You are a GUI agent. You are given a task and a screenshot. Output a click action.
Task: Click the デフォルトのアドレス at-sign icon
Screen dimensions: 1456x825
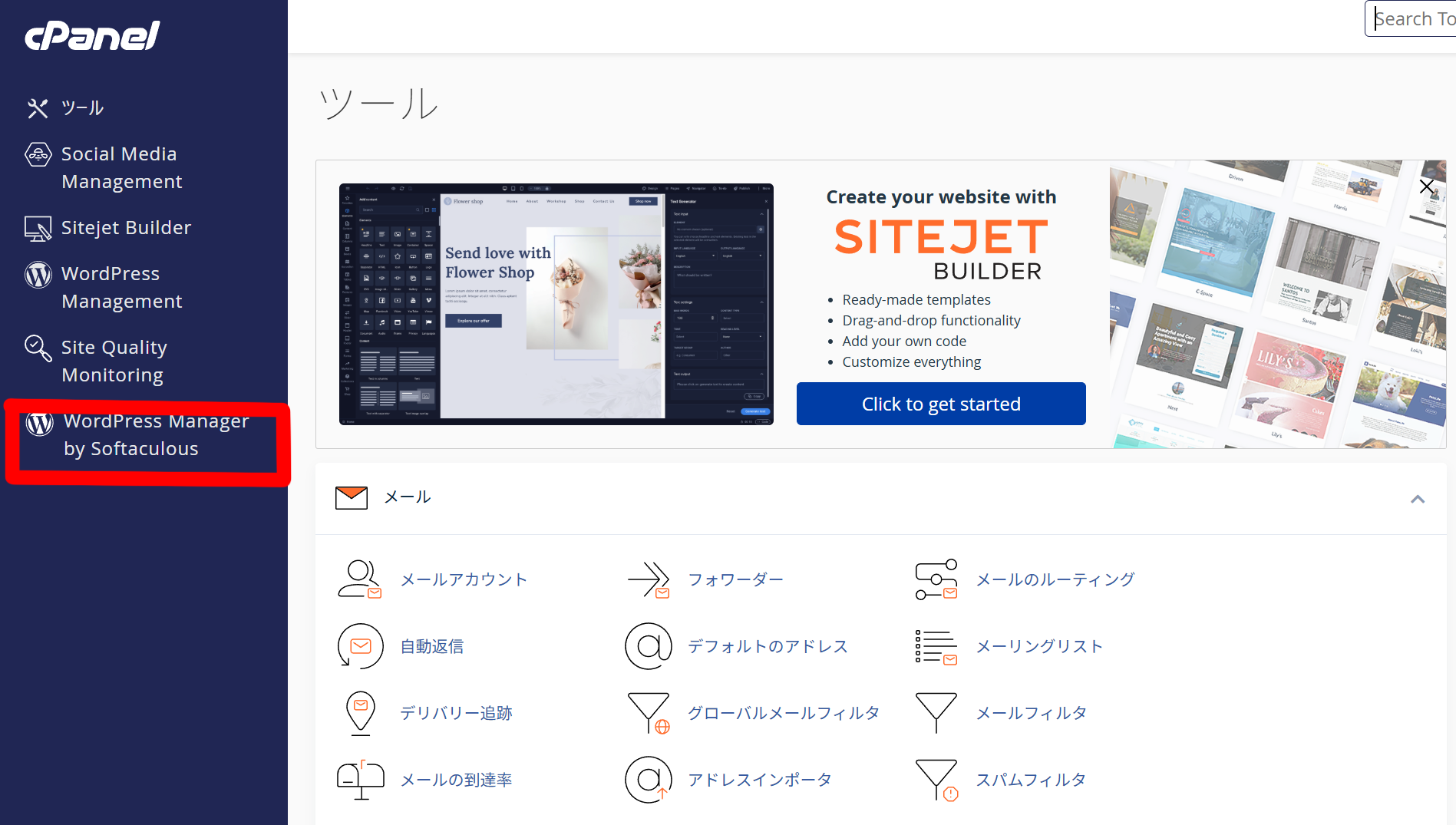click(649, 646)
